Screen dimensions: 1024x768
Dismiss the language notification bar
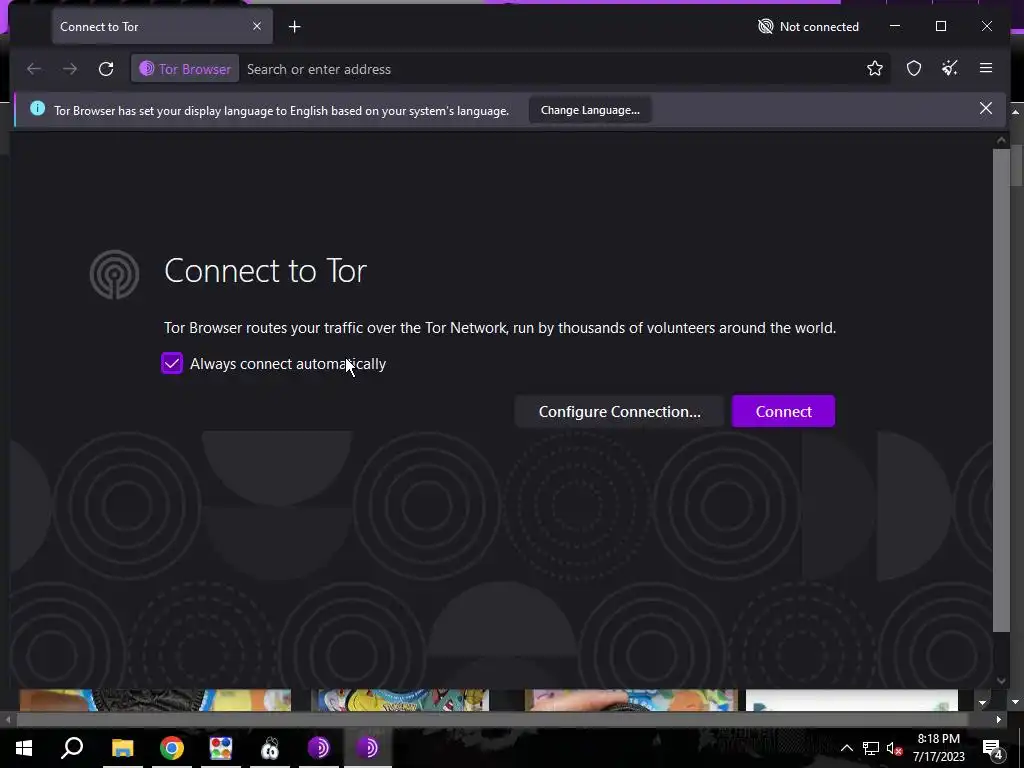(985, 108)
